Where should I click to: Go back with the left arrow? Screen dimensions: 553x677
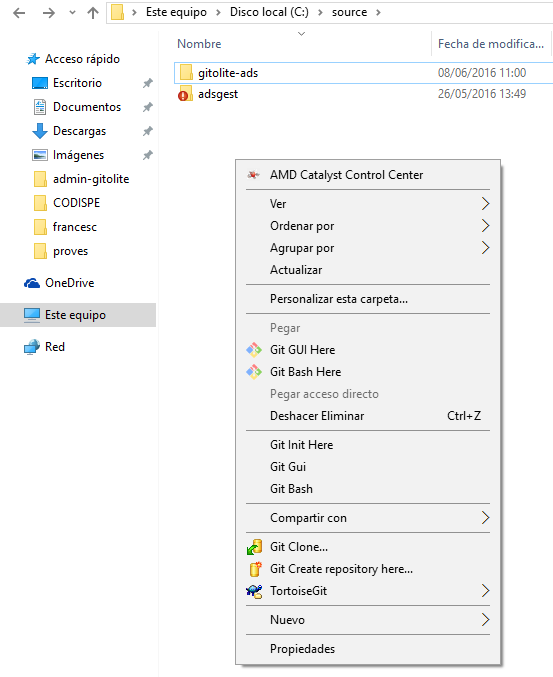pyautogui.click(x=19, y=13)
